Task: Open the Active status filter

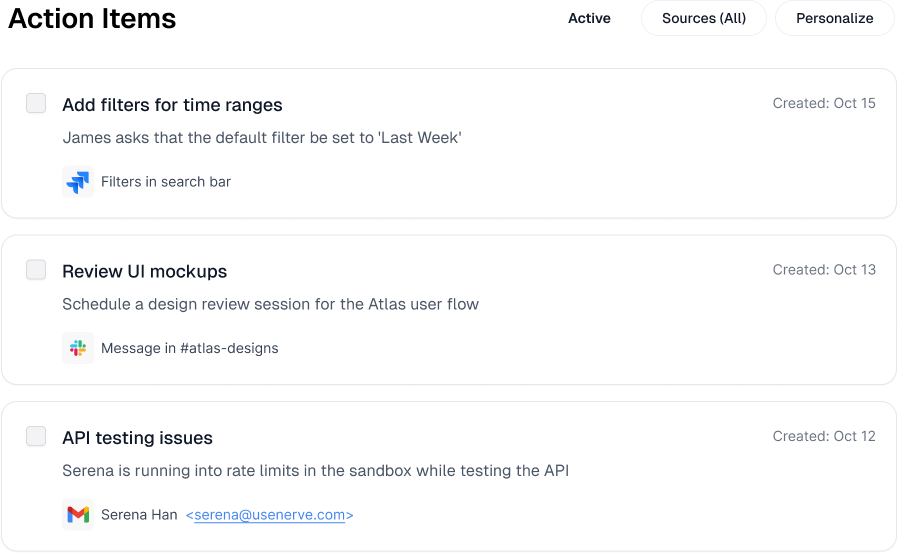Action: pos(589,18)
